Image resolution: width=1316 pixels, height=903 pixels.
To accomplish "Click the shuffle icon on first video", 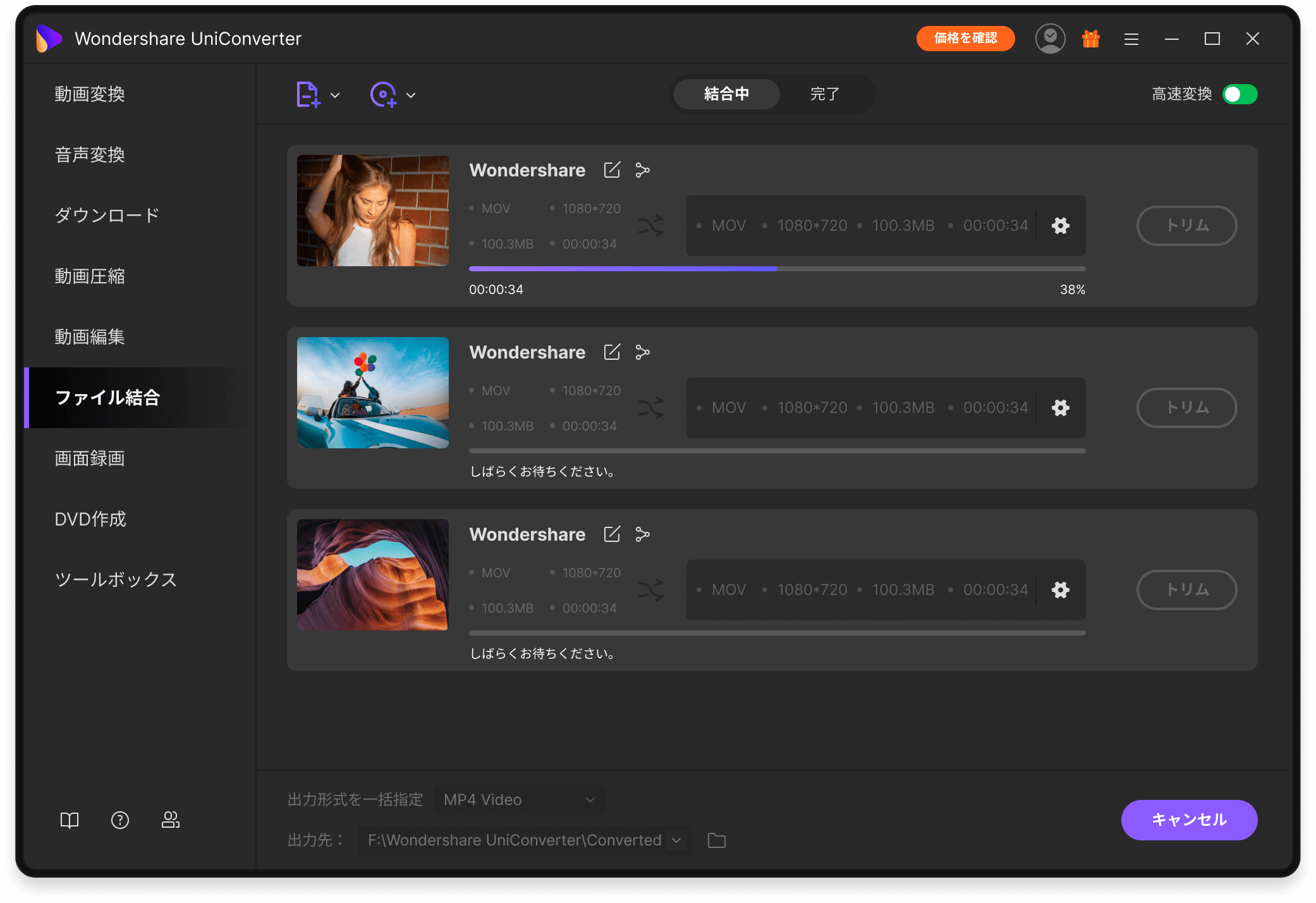I will point(651,226).
